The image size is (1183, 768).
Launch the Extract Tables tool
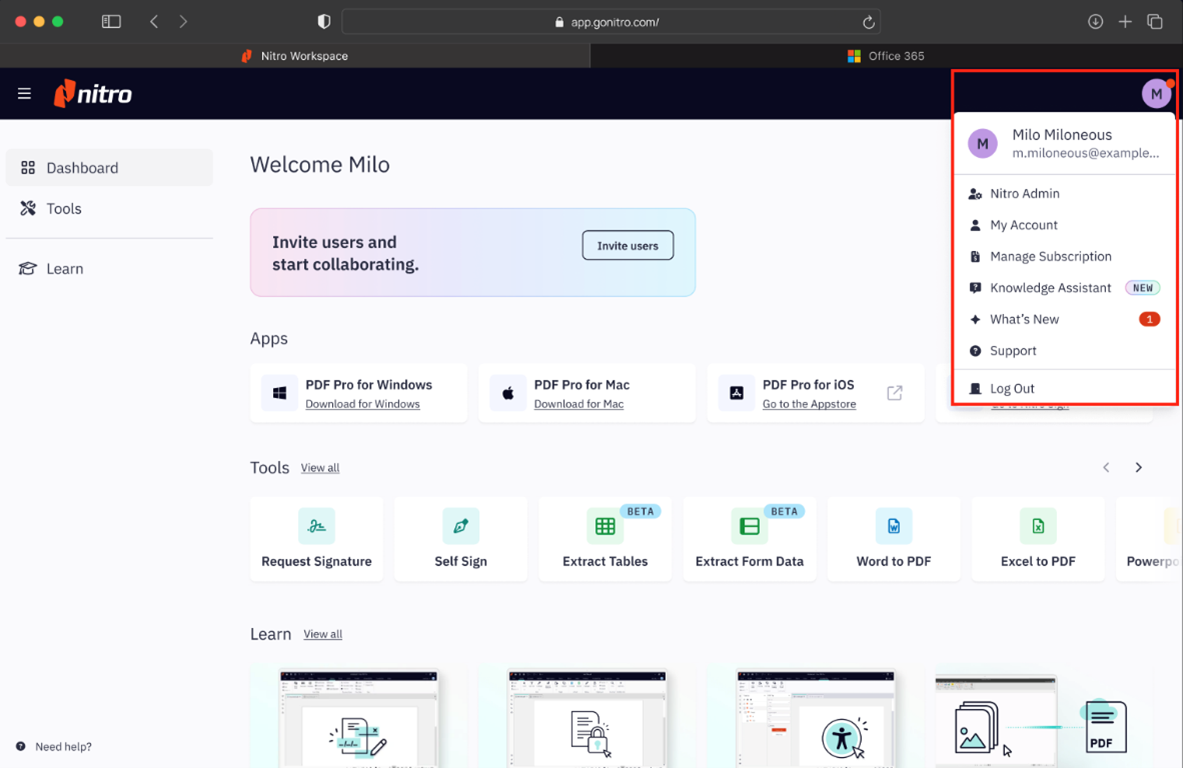pyautogui.click(x=604, y=539)
